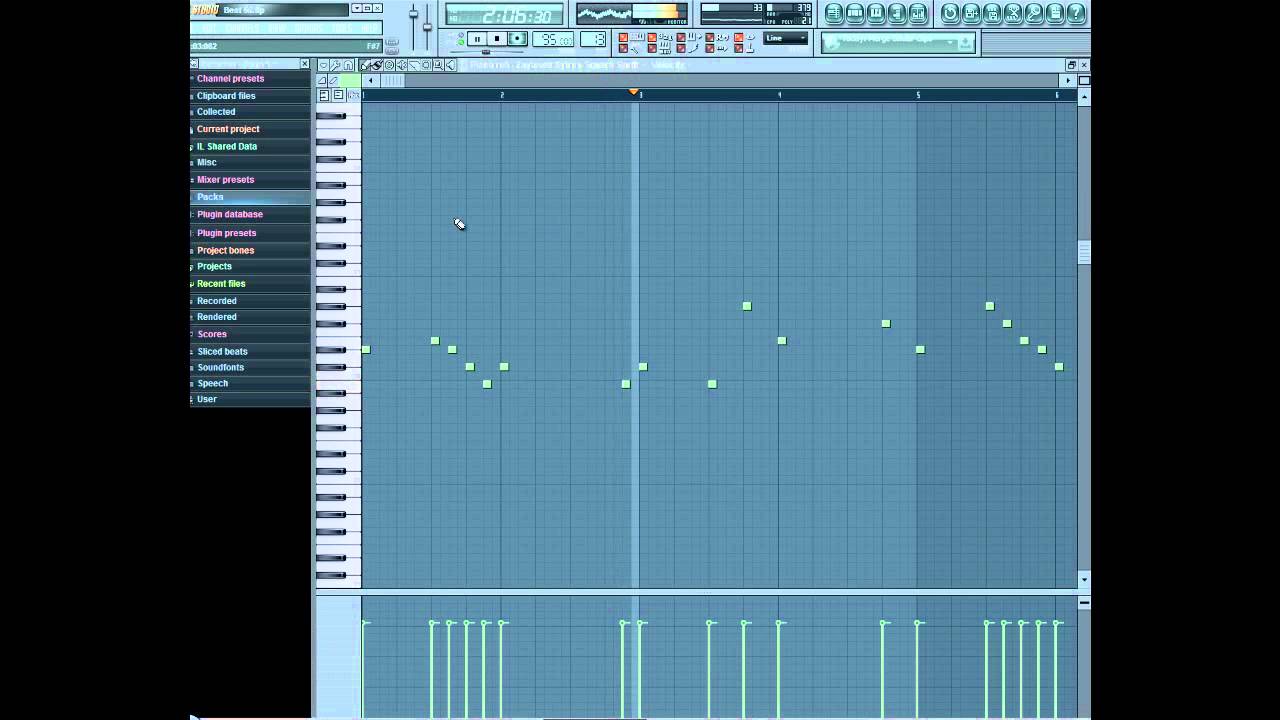Open the Line snap dropdown

point(786,38)
